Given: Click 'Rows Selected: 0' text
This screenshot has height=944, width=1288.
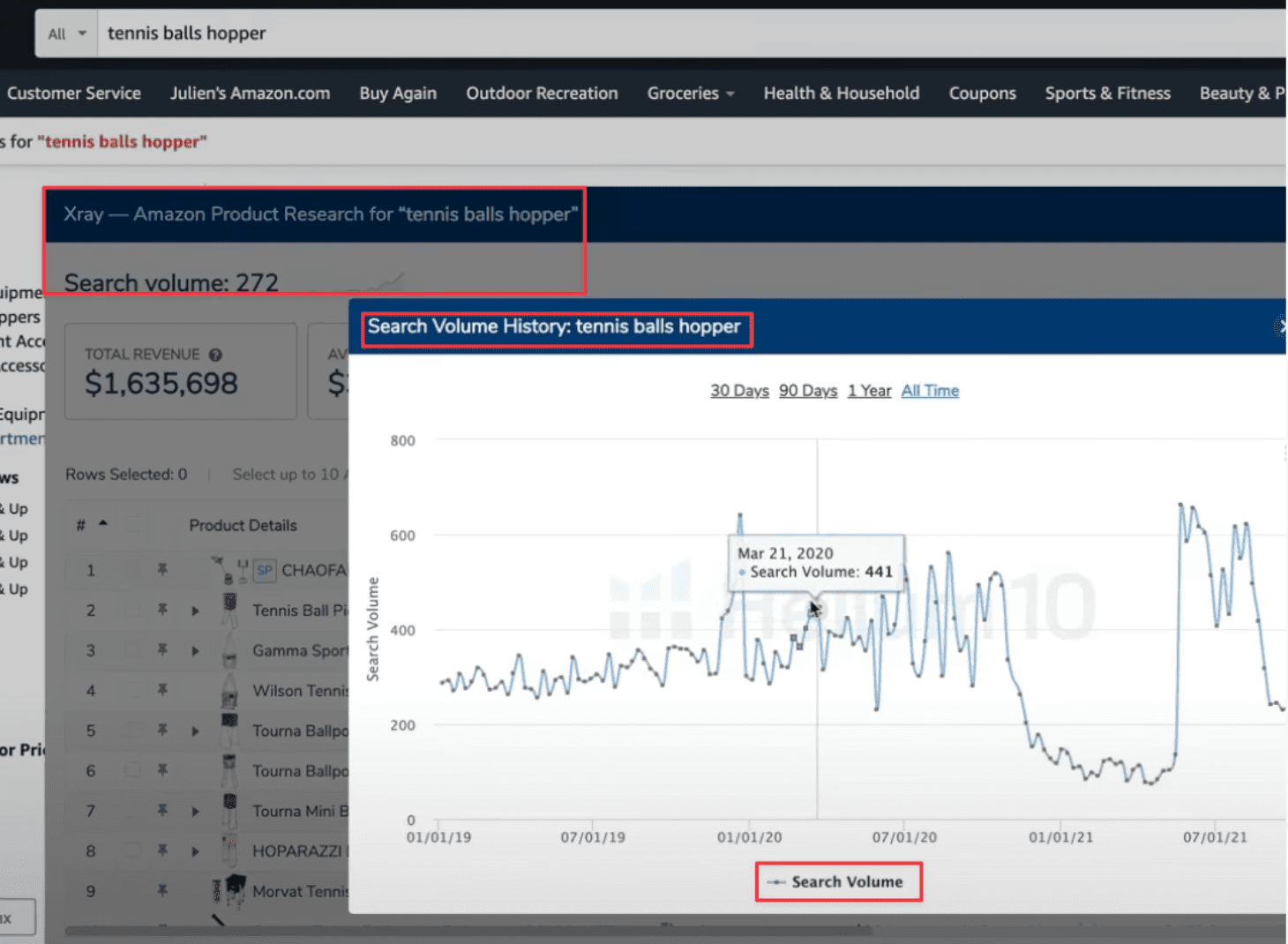Looking at the screenshot, I should click(126, 475).
